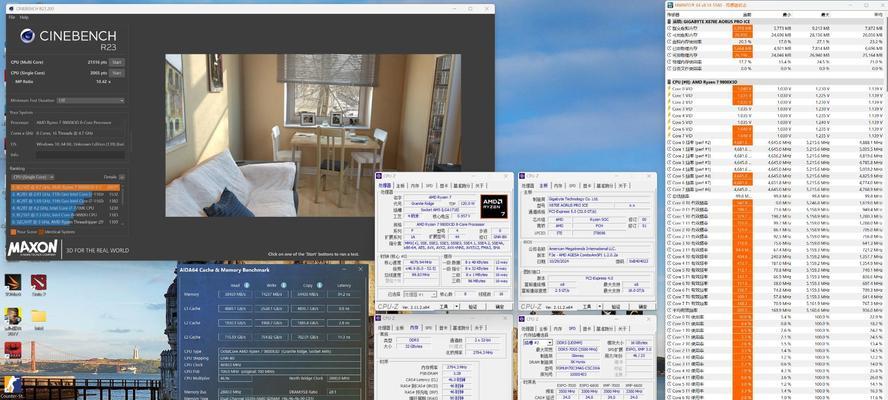Open the File menu in Cinebench

(x=12, y=18)
